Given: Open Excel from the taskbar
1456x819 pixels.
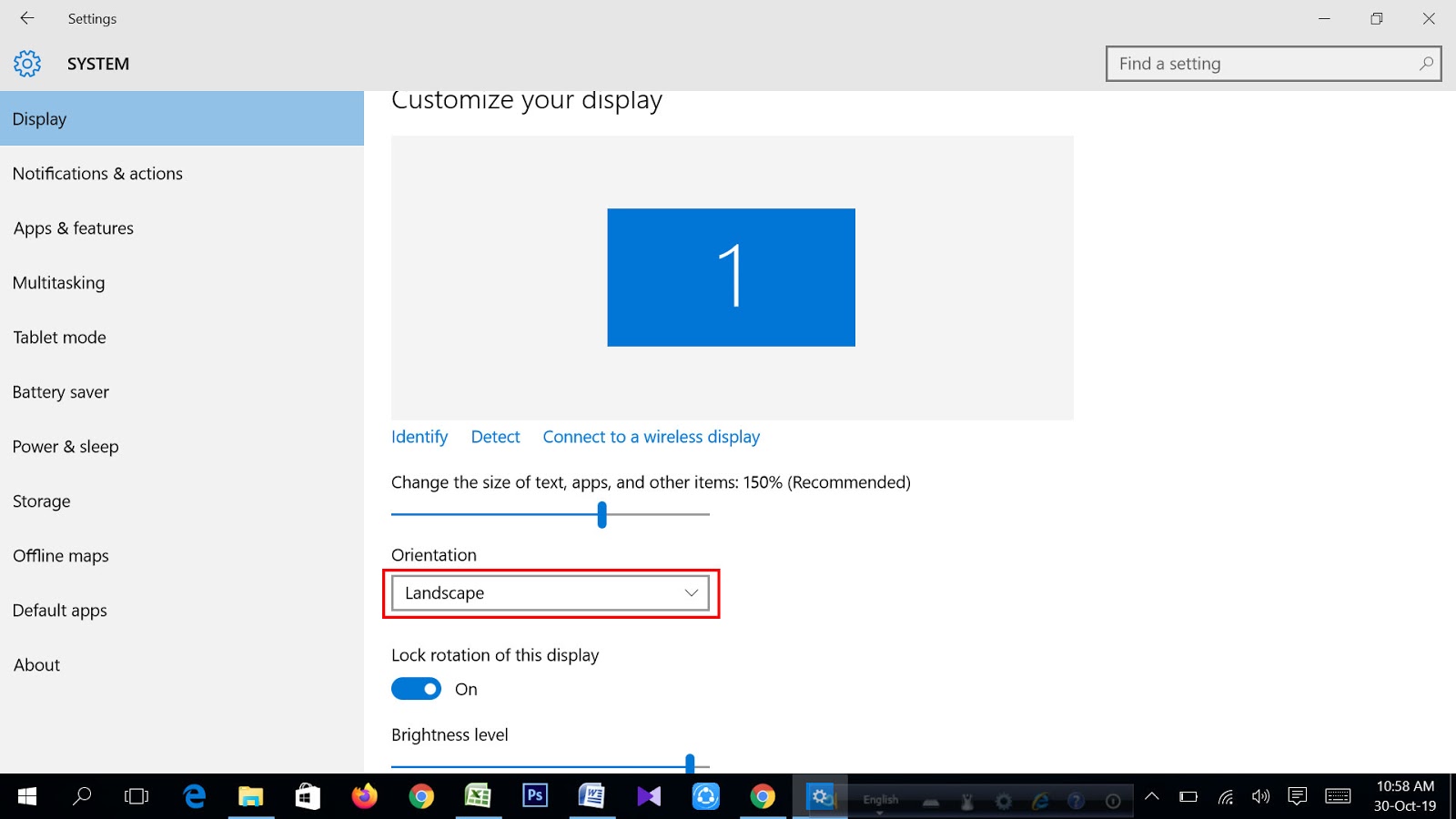Looking at the screenshot, I should 479,796.
